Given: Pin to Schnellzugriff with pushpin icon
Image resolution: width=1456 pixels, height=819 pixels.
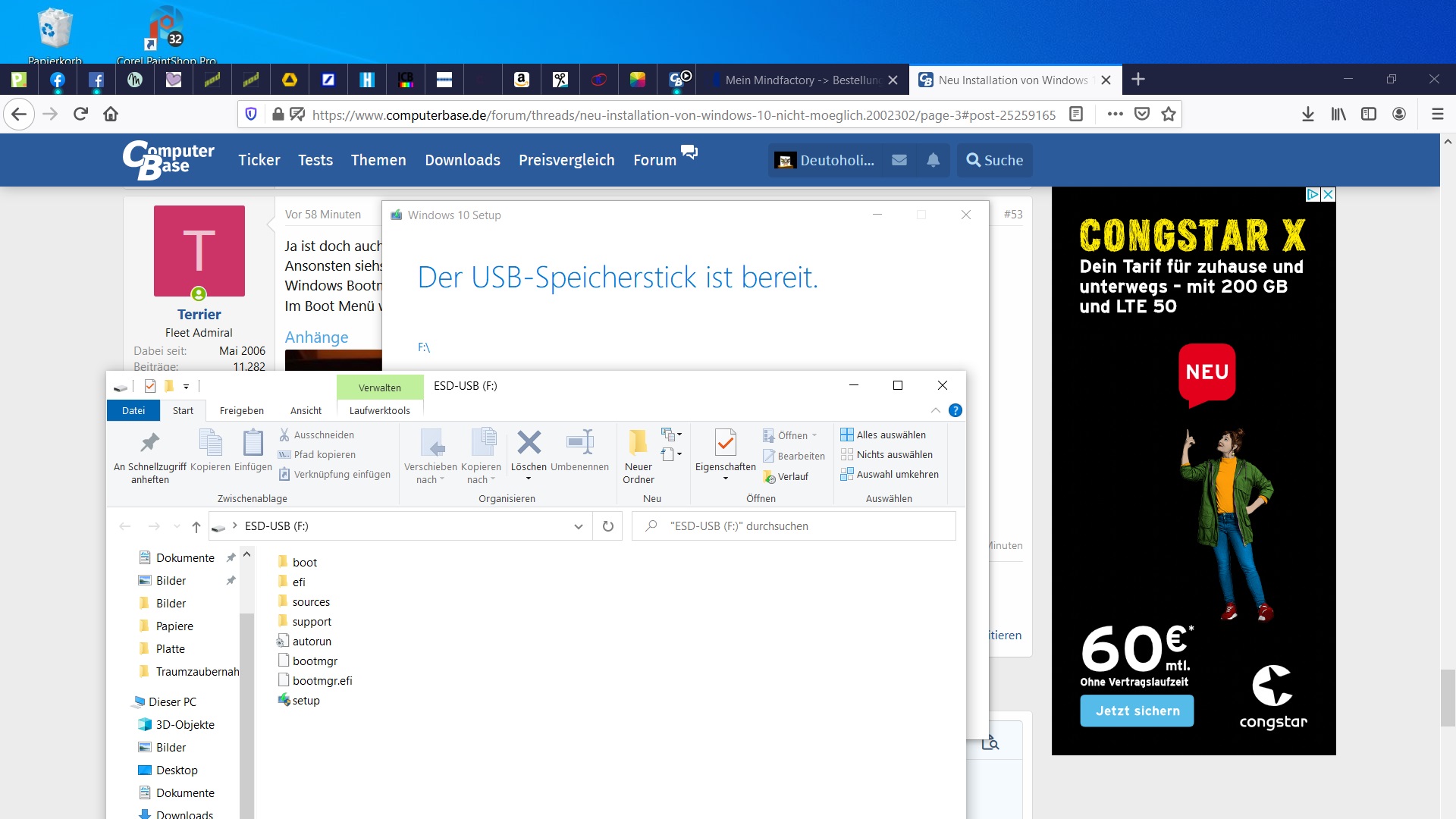Looking at the screenshot, I should (x=149, y=442).
